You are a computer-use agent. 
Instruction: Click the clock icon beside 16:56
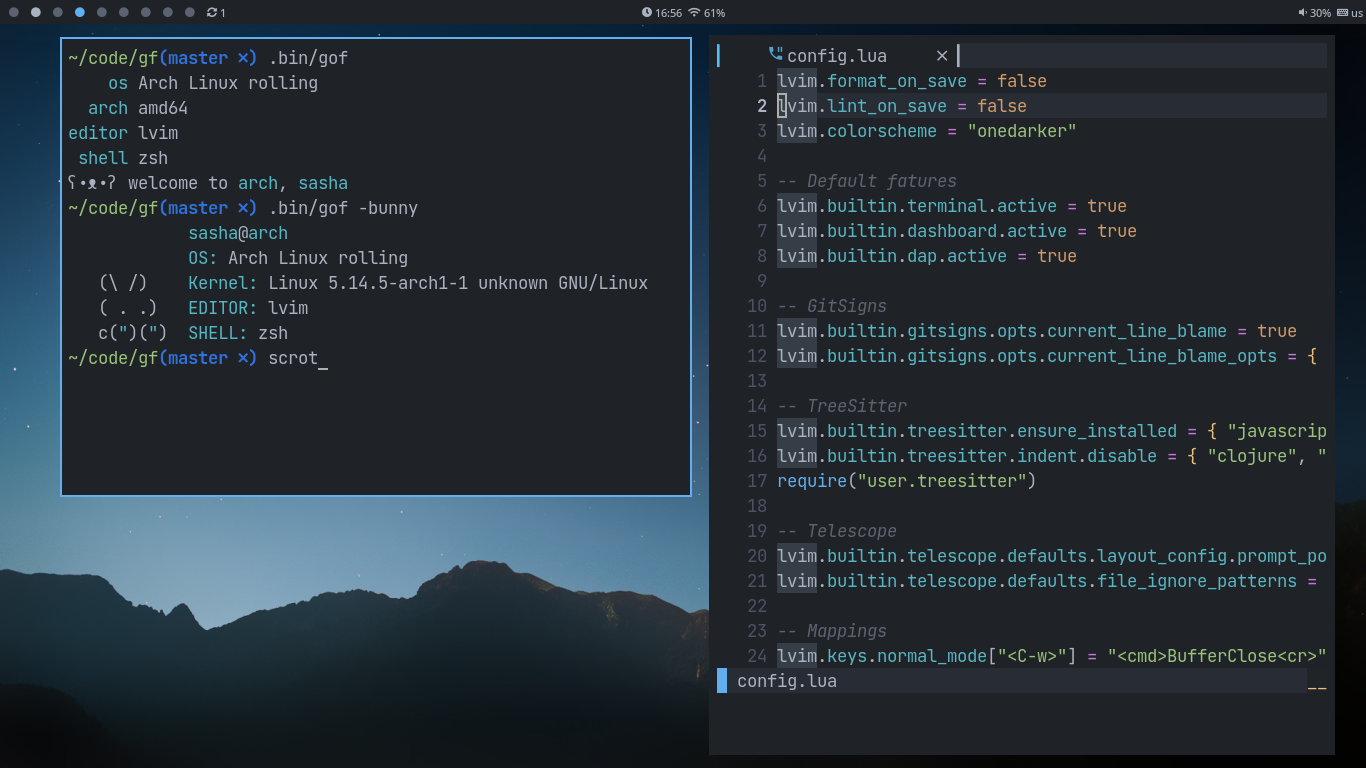pos(647,13)
